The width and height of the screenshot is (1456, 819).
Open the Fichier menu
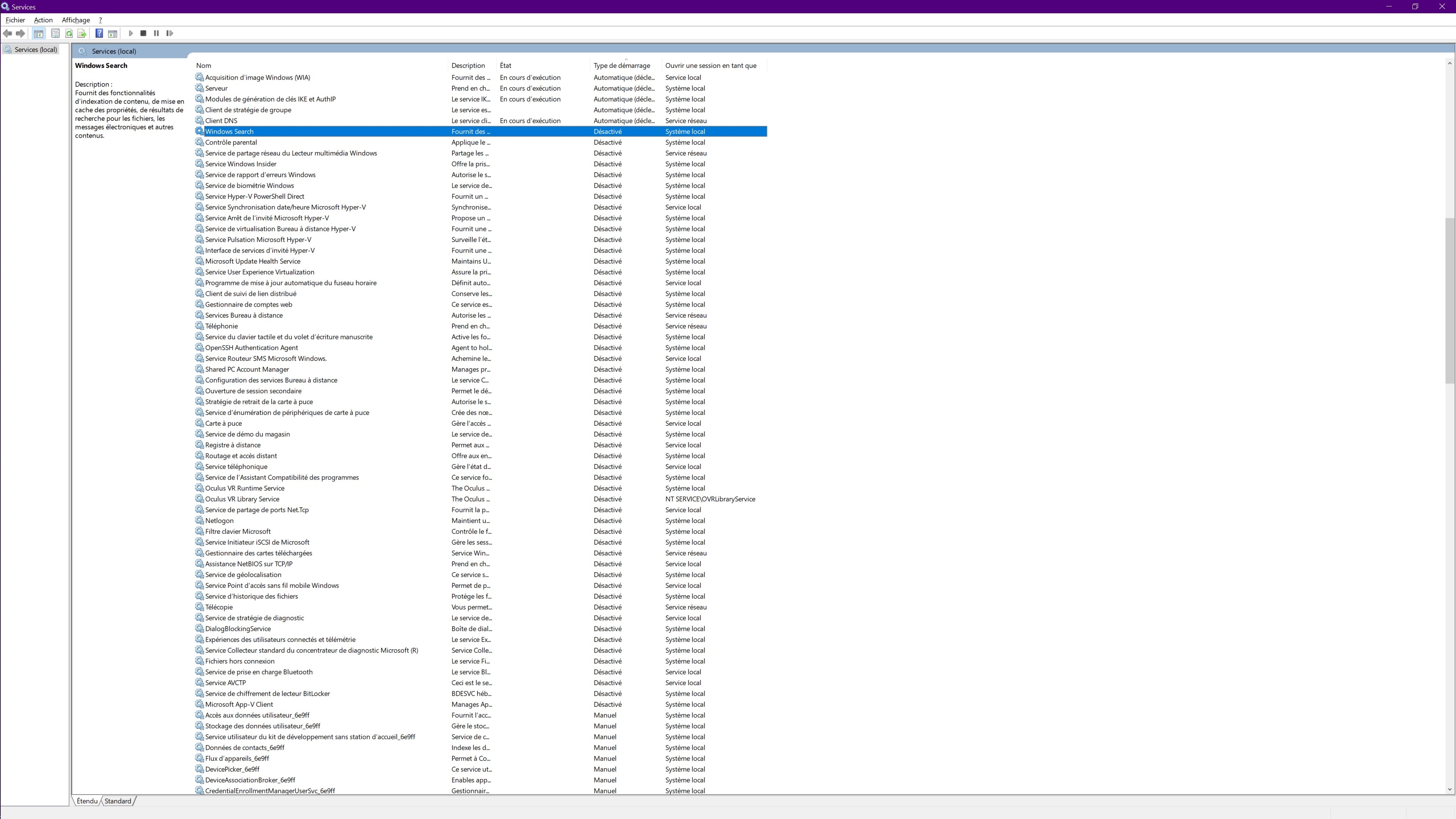click(x=15, y=20)
